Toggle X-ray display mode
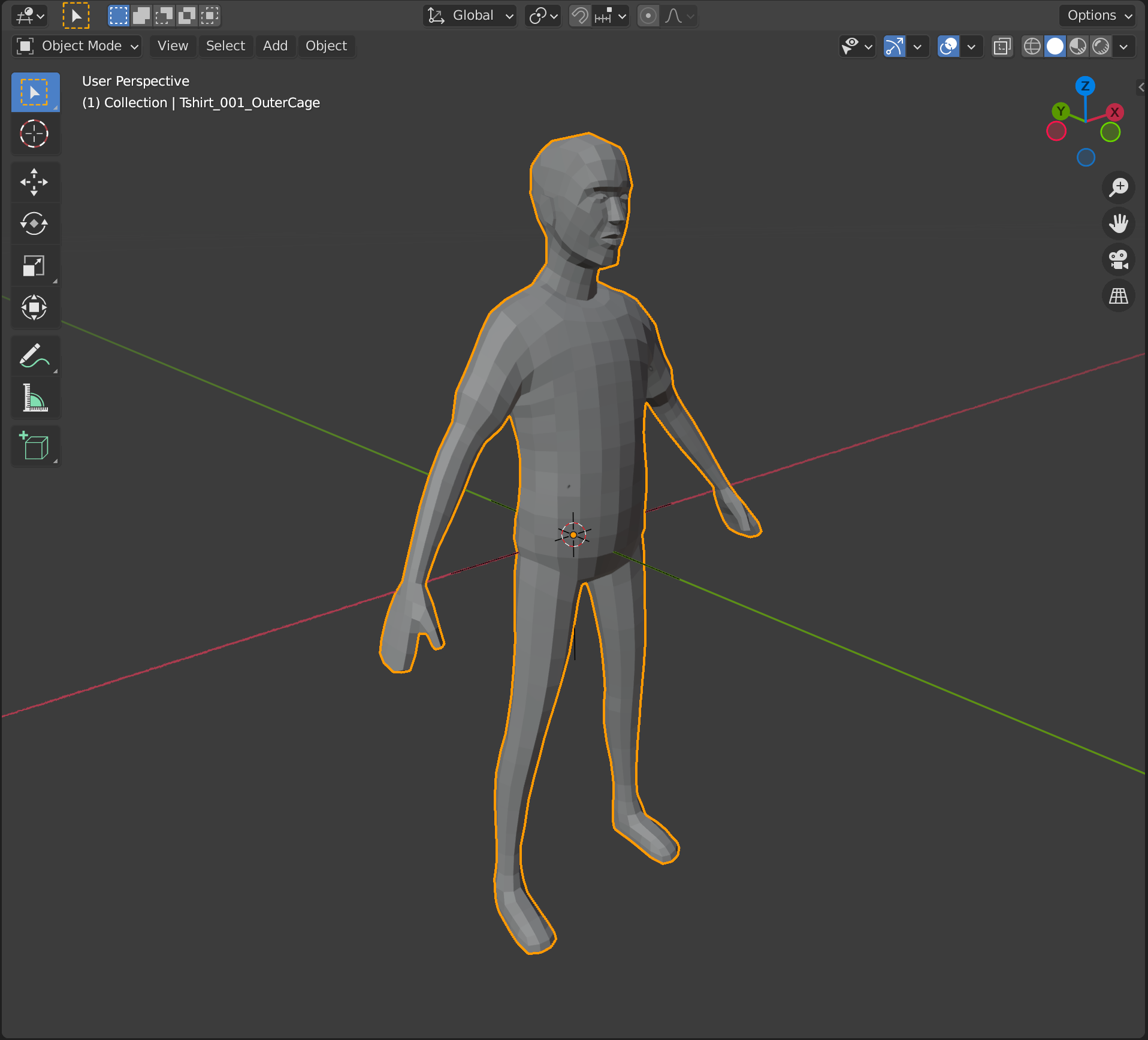Screen dimensions: 1148x1040 click(x=1002, y=46)
